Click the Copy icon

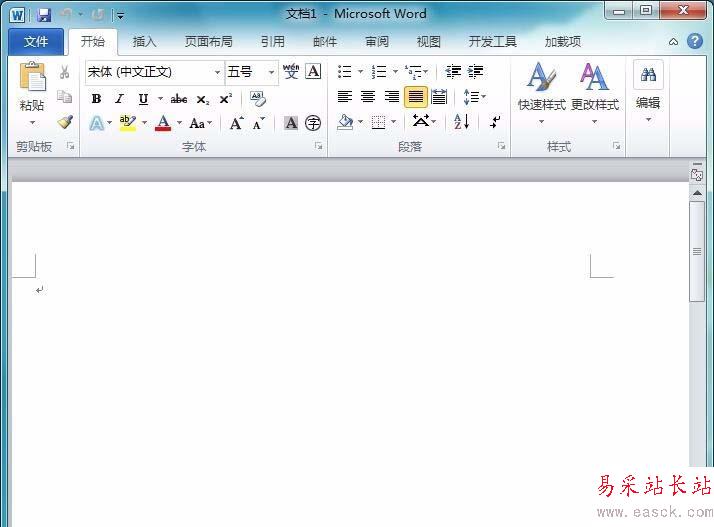[64, 97]
